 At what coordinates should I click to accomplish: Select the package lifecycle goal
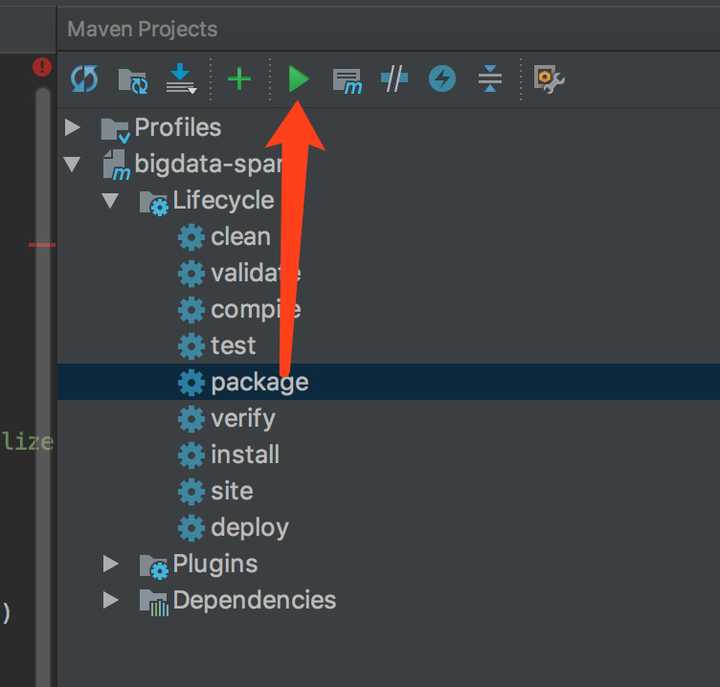point(259,382)
